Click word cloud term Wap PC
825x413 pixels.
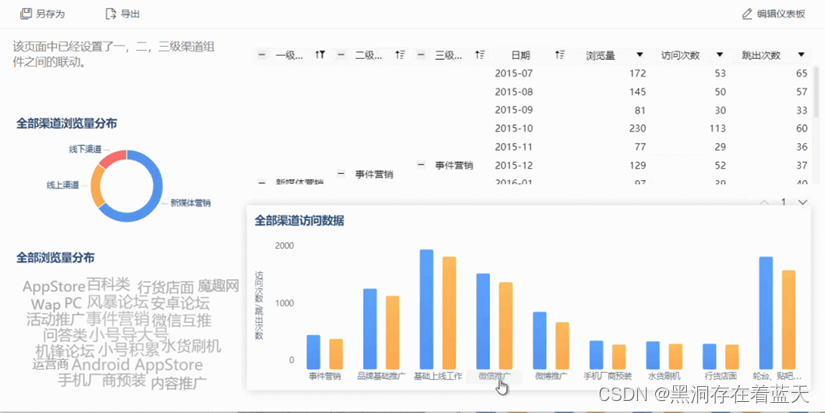point(56,304)
